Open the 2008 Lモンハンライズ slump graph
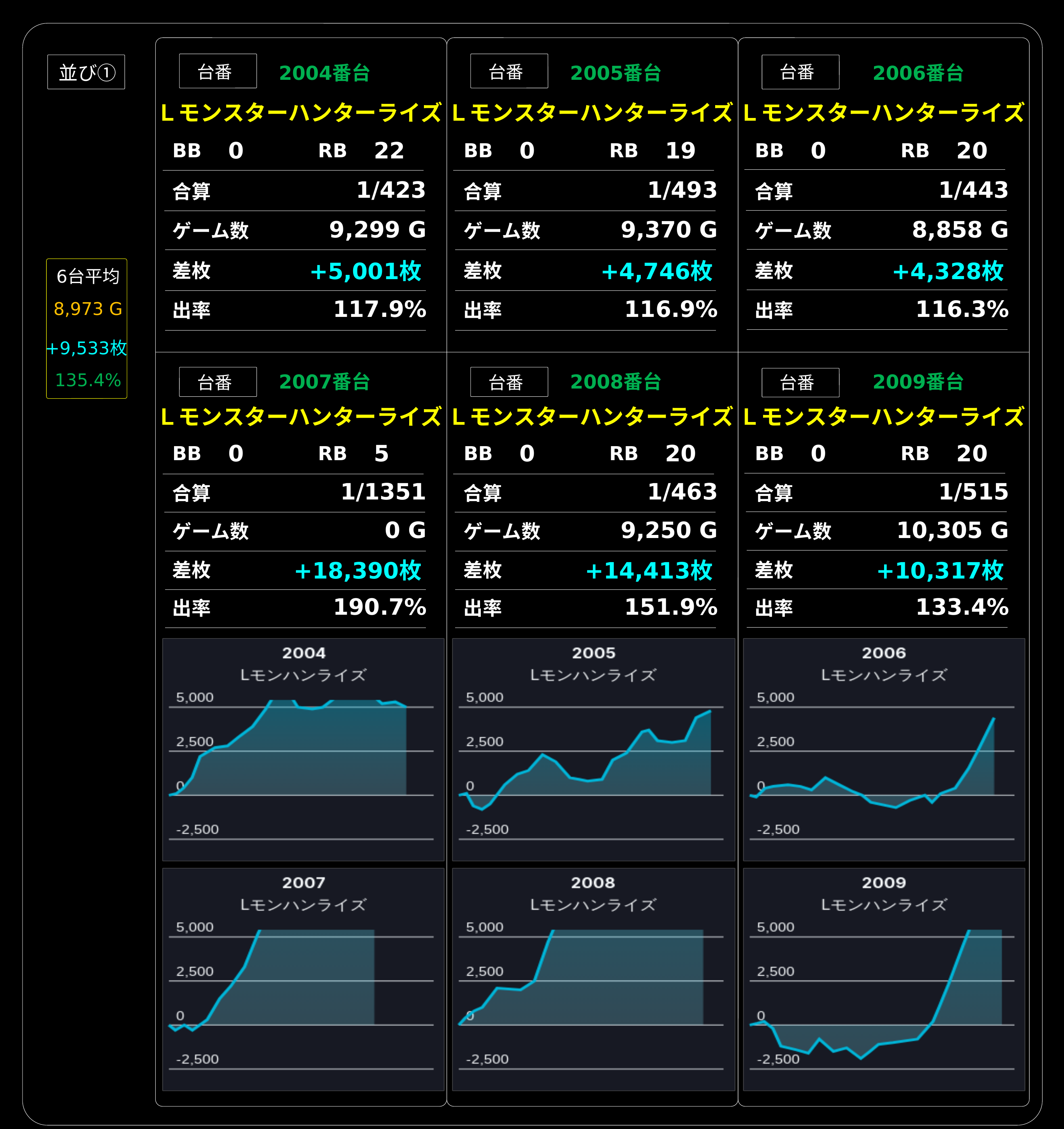The width and height of the screenshot is (1064, 1129). 593,979
